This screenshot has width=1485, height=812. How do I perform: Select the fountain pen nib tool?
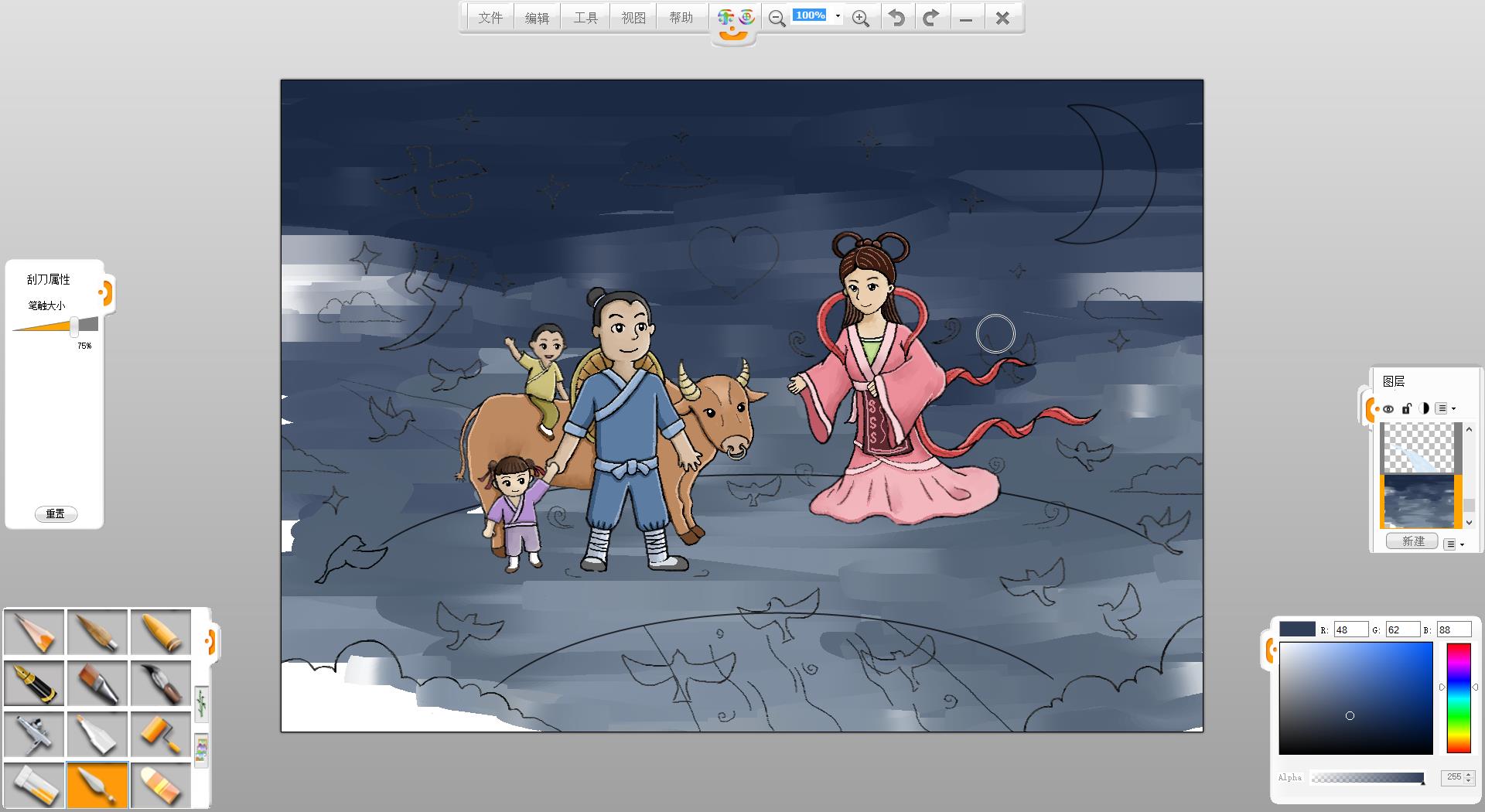click(35, 683)
